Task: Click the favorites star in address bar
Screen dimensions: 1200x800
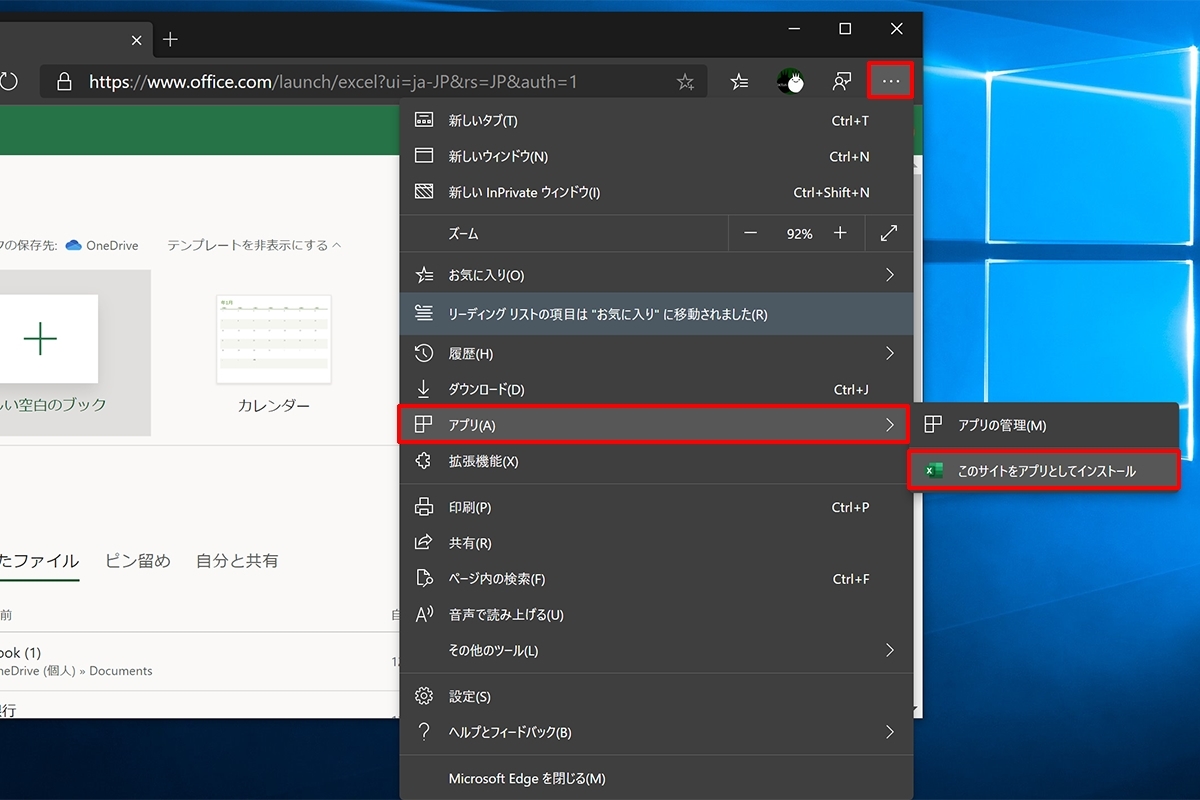Action: tap(685, 82)
